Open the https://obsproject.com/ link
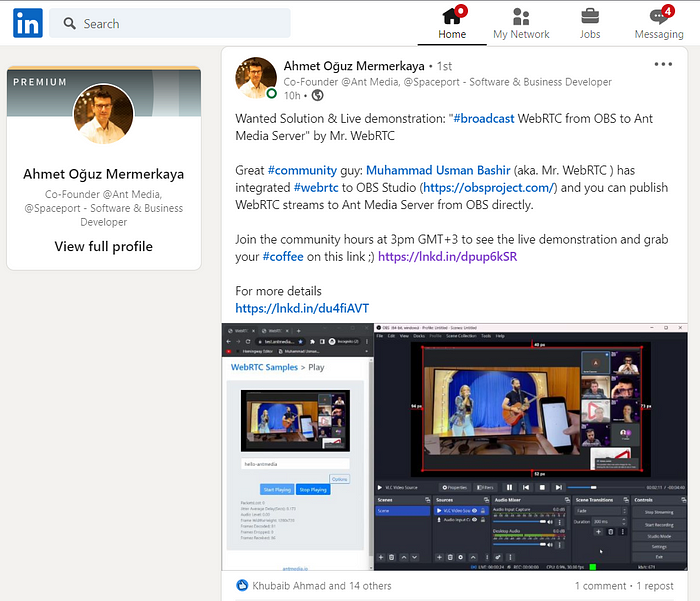700x601 pixels. click(x=488, y=188)
